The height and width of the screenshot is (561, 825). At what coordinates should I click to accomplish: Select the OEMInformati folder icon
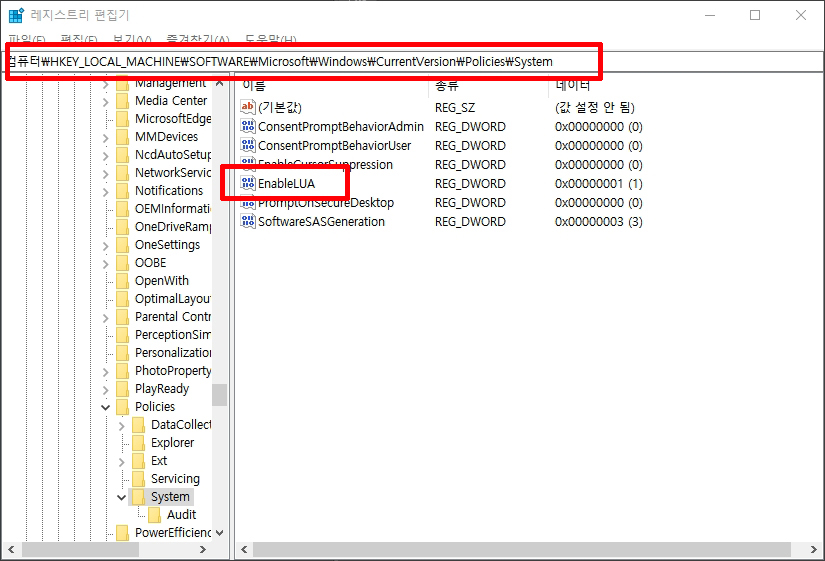(x=122, y=208)
